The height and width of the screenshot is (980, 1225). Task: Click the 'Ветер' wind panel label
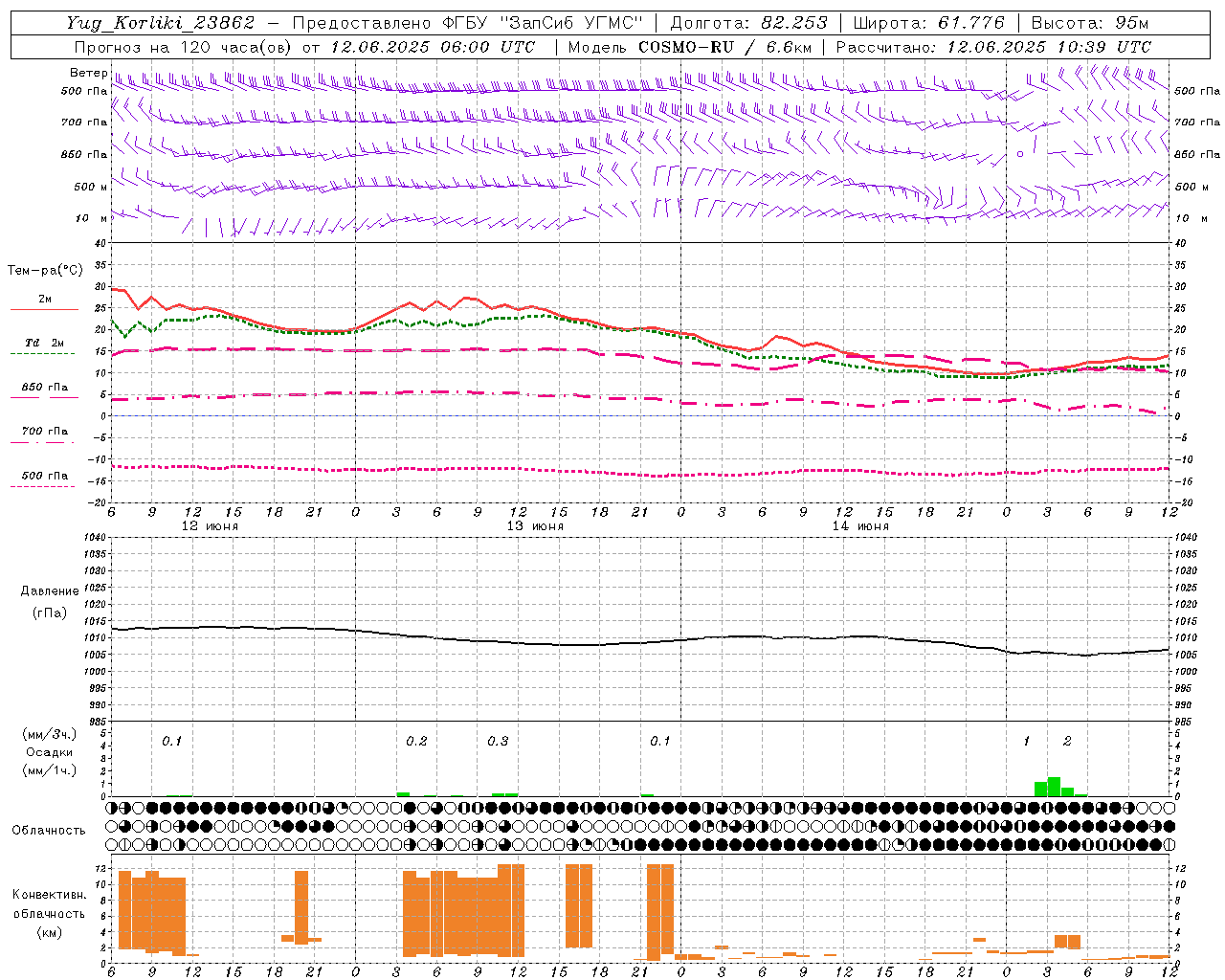click(x=88, y=73)
